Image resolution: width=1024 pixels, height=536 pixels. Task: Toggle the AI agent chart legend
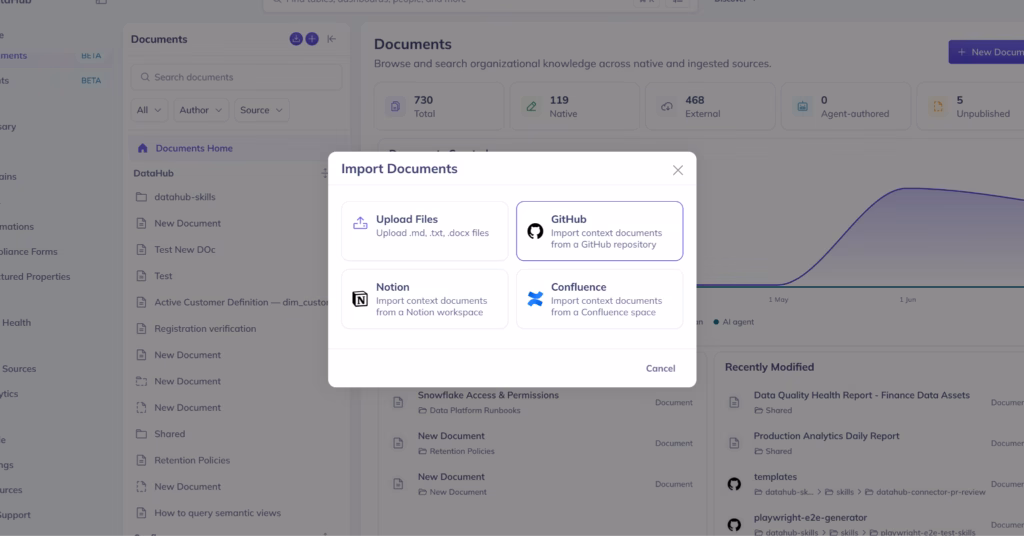click(x=733, y=322)
